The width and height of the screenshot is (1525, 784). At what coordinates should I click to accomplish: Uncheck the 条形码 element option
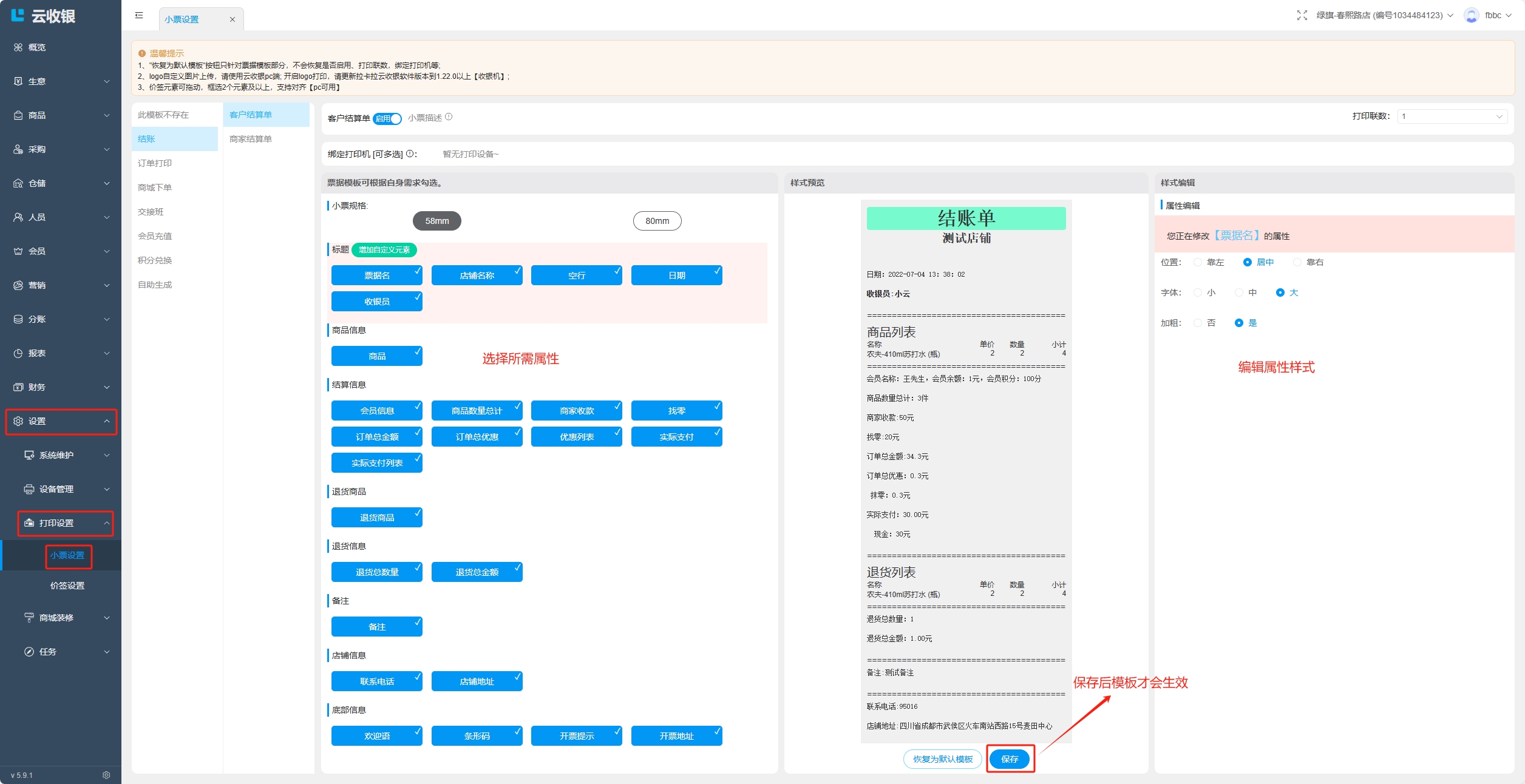[477, 735]
